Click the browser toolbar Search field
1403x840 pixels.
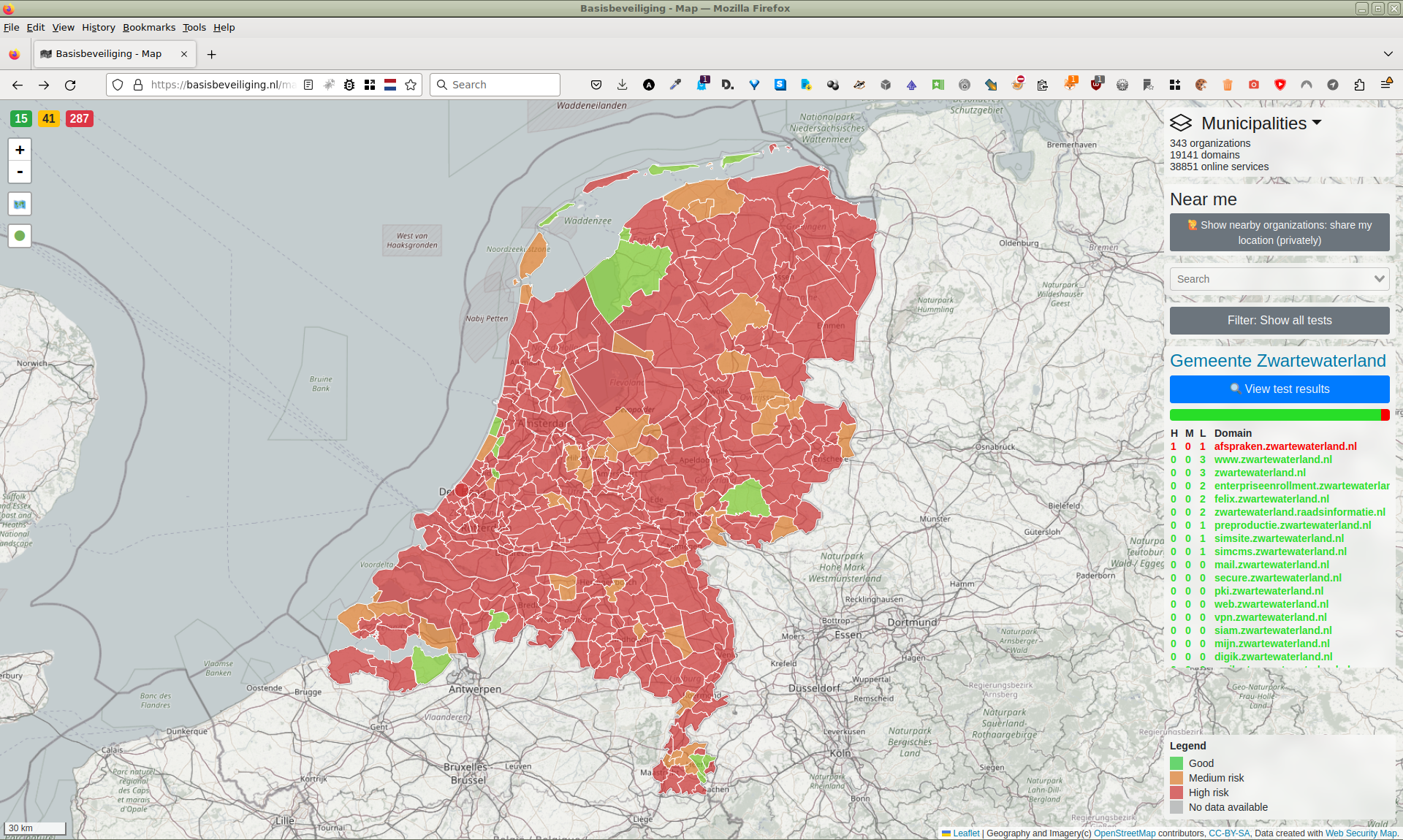click(x=495, y=85)
